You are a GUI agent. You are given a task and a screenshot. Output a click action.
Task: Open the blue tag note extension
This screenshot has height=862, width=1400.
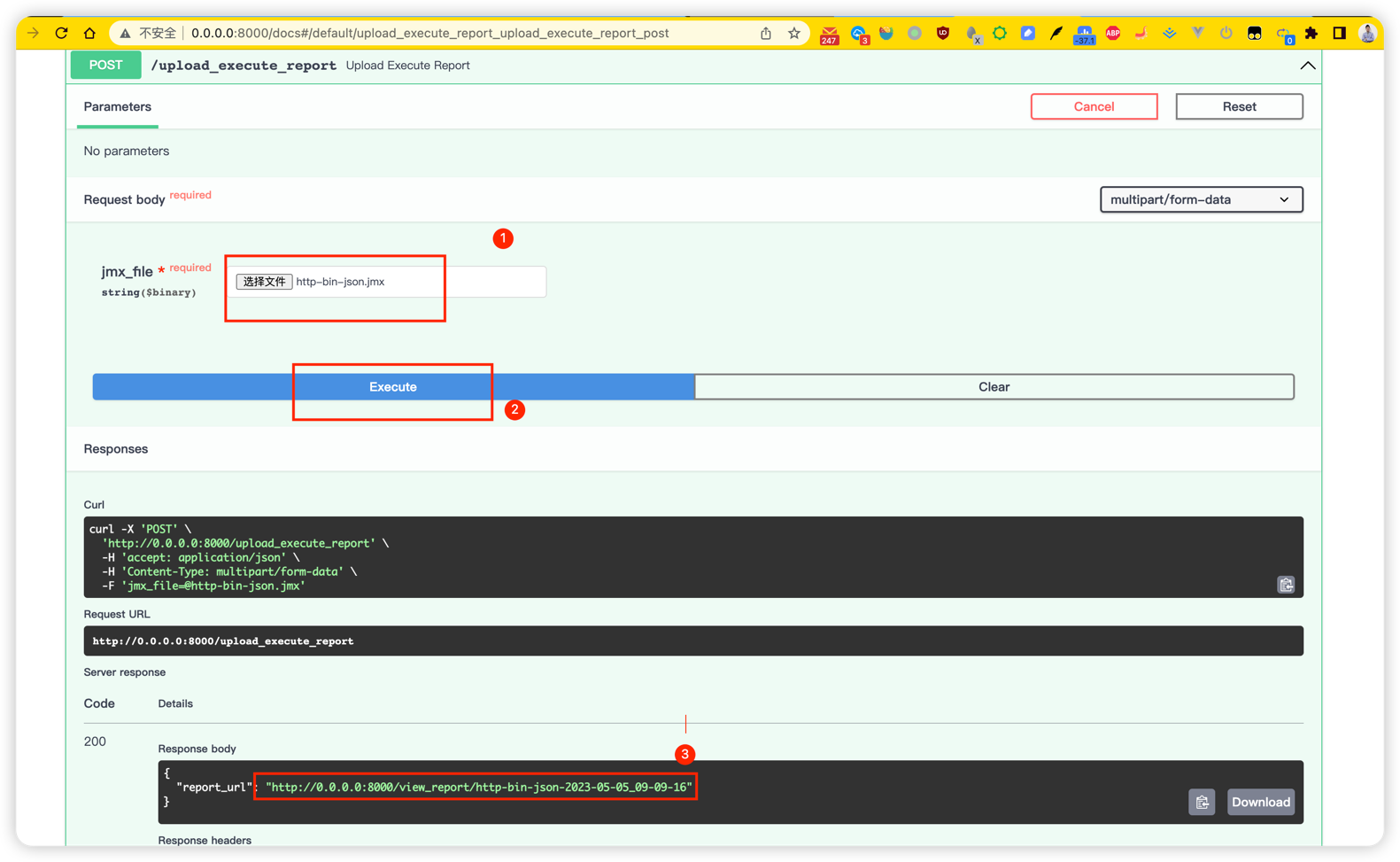pyautogui.click(x=1028, y=33)
